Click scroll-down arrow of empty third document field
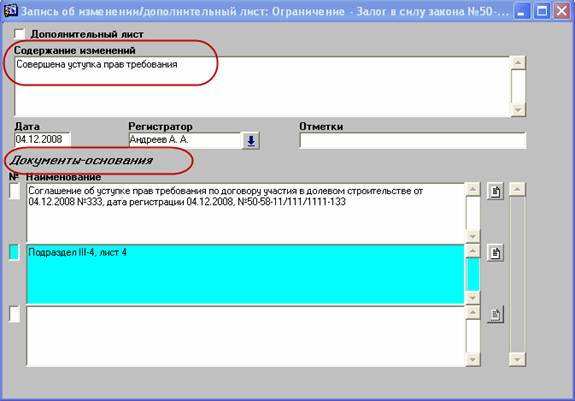The image size is (575, 401). click(472, 359)
